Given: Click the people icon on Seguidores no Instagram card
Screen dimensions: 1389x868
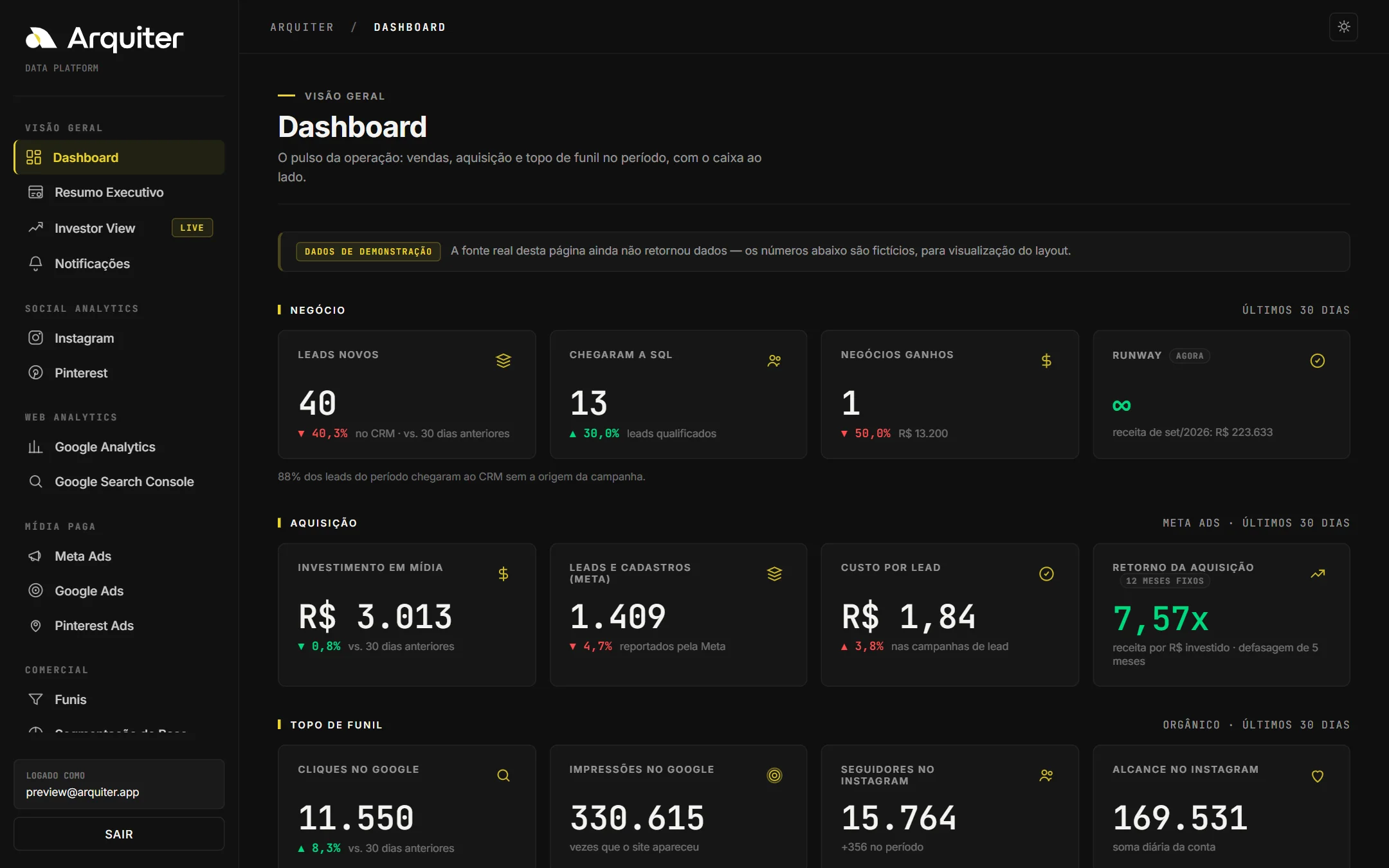Looking at the screenshot, I should click(x=1046, y=775).
